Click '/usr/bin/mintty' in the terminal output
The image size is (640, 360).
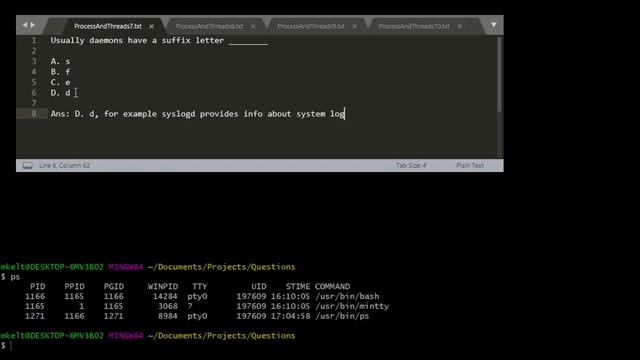point(352,306)
